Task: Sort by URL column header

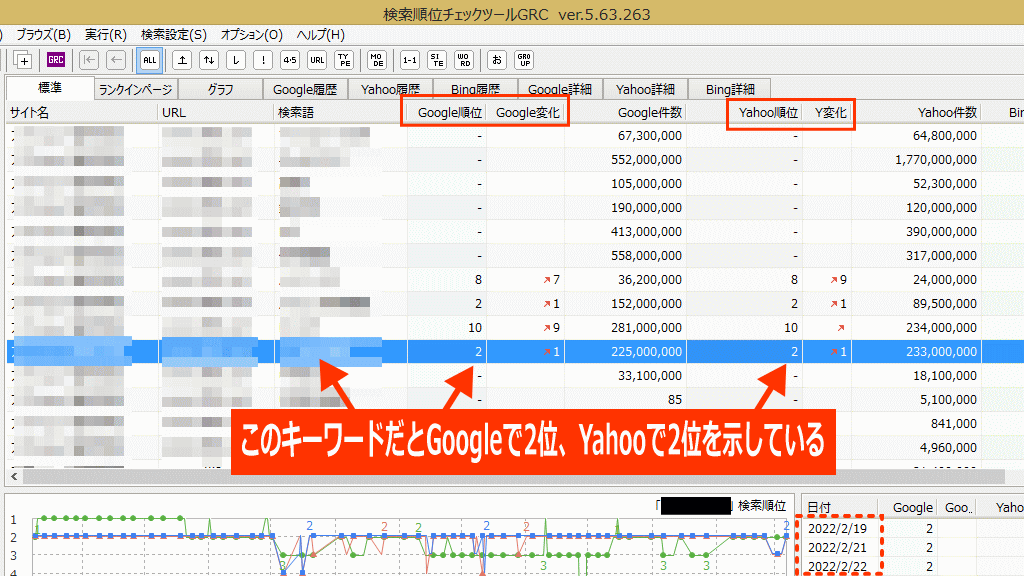Action: [216, 112]
